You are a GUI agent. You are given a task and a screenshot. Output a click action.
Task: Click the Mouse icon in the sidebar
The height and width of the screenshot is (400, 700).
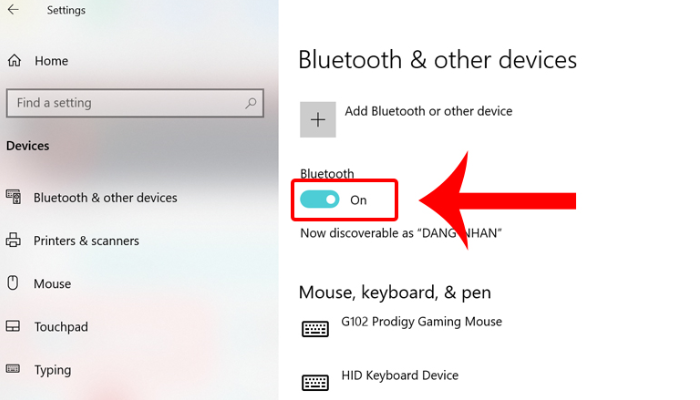(x=13, y=283)
